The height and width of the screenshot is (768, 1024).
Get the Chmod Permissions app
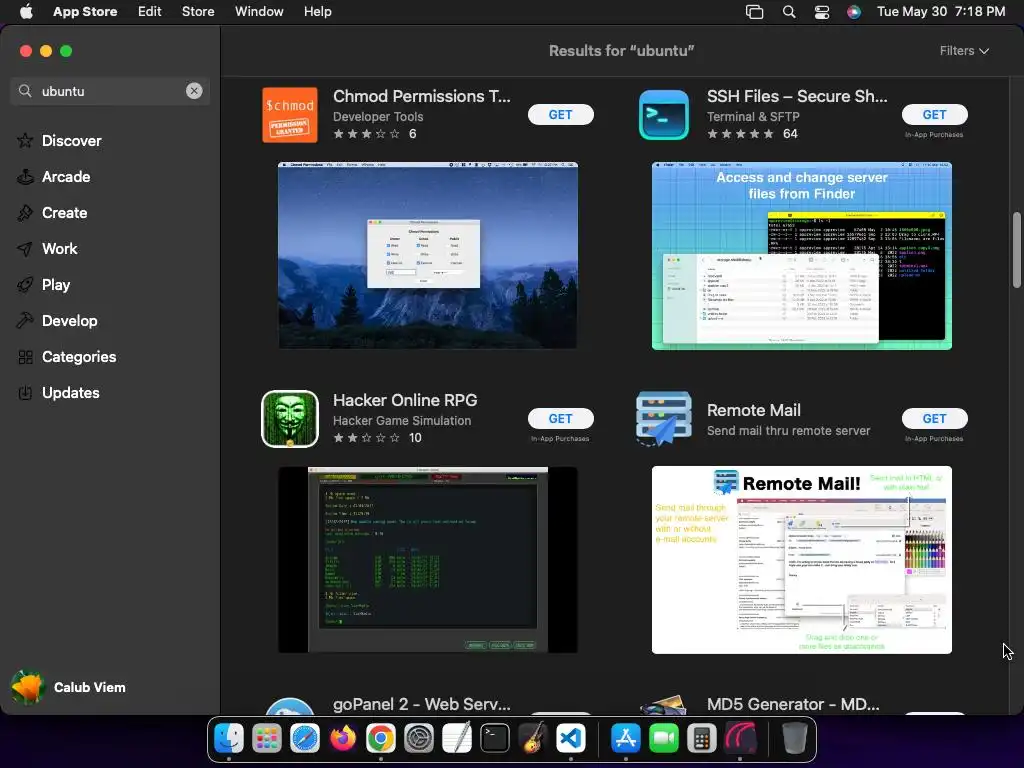click(x=560, y=114)
